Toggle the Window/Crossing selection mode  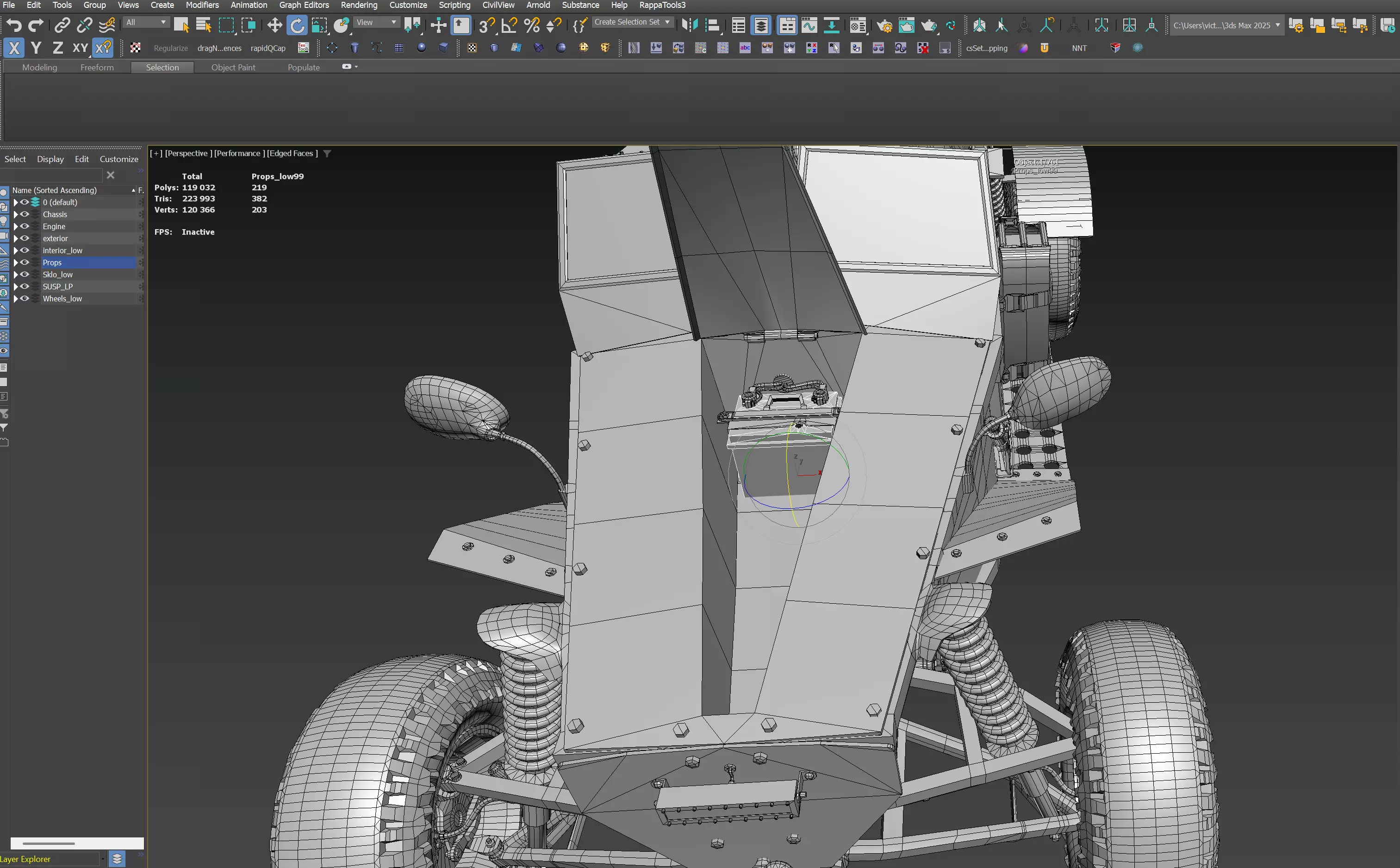(249, 25)
